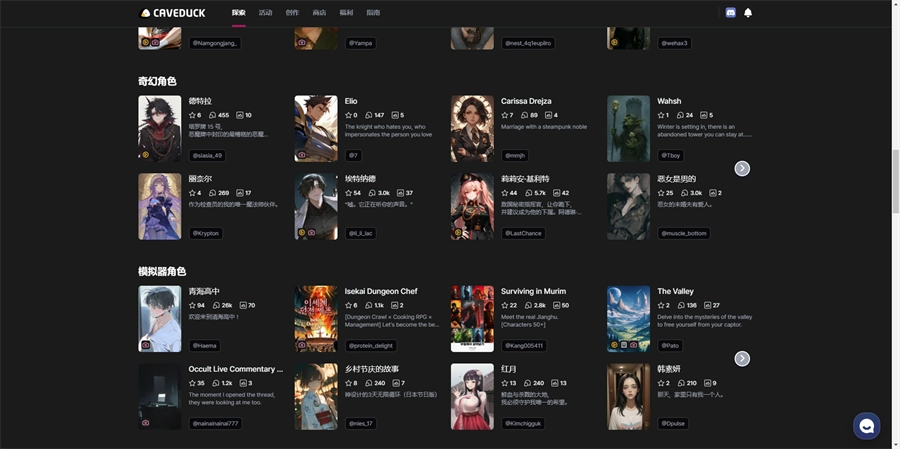Open the 创作 tab
Image resolution: width=900 pixels, height=449 pixels.
tap(292, 13)
